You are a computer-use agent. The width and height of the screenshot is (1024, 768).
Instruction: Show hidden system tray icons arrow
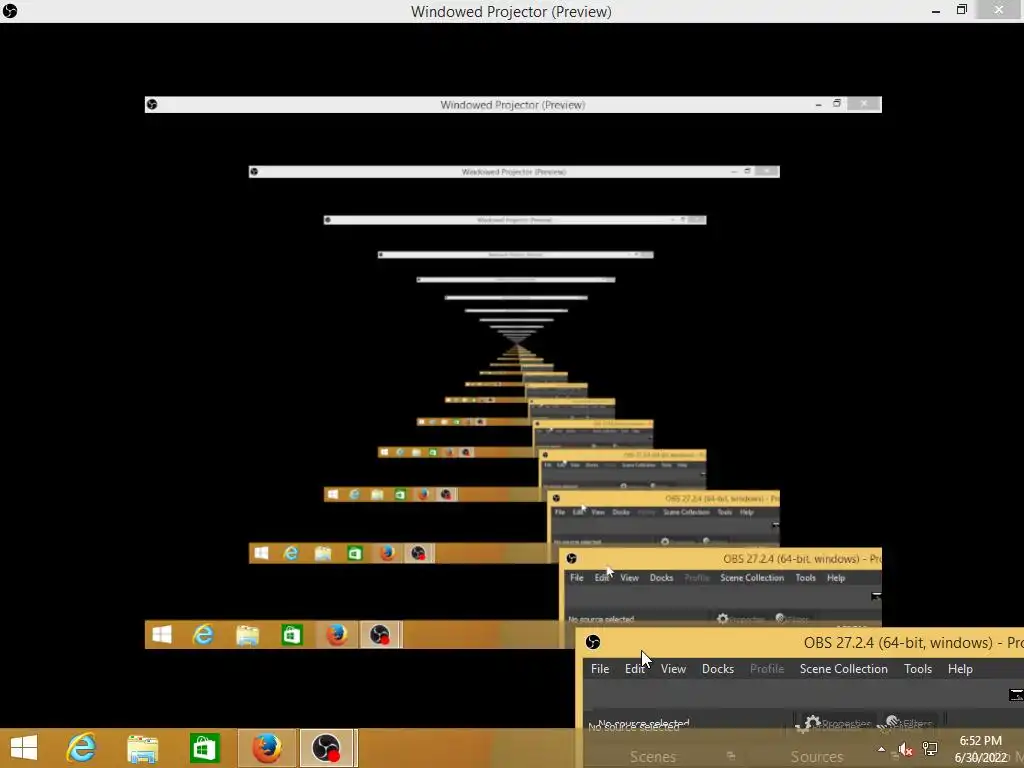point(882,749)
